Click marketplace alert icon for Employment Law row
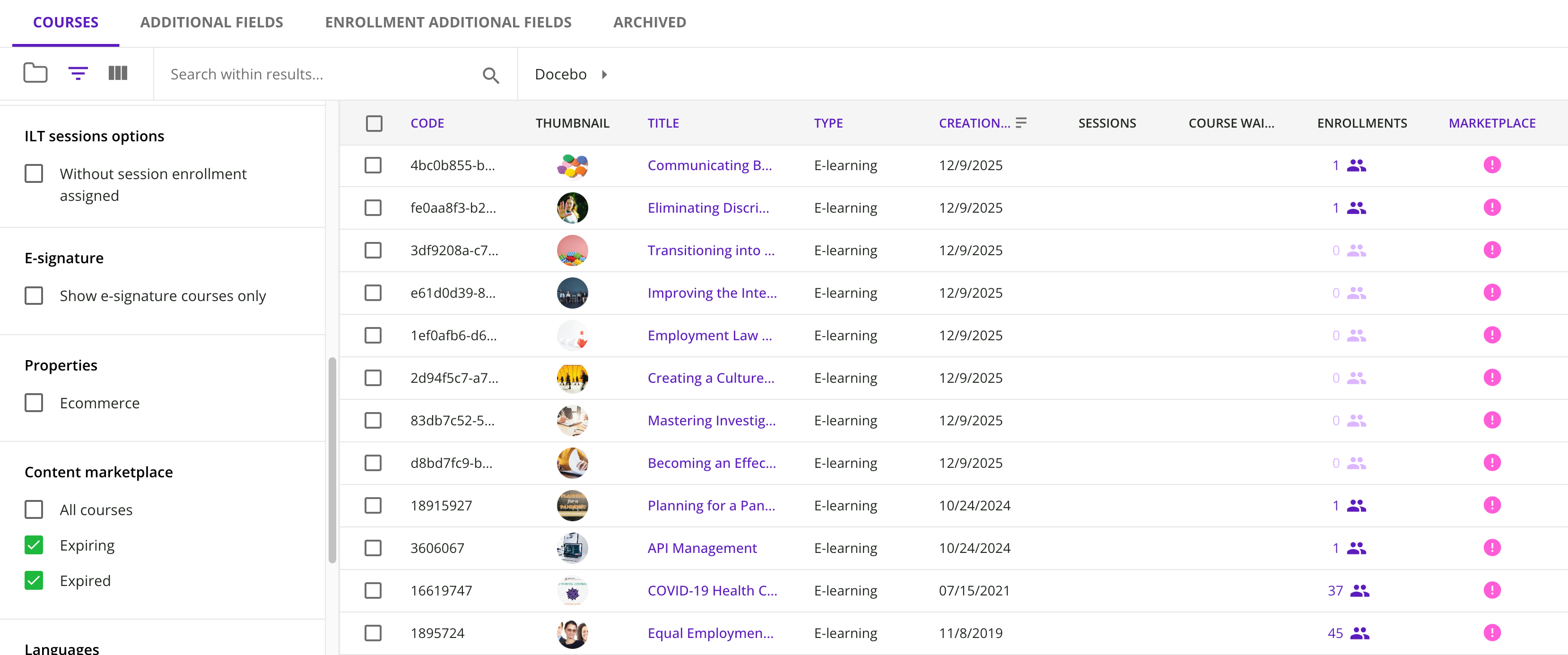1568x655 pixels. 1492,335
